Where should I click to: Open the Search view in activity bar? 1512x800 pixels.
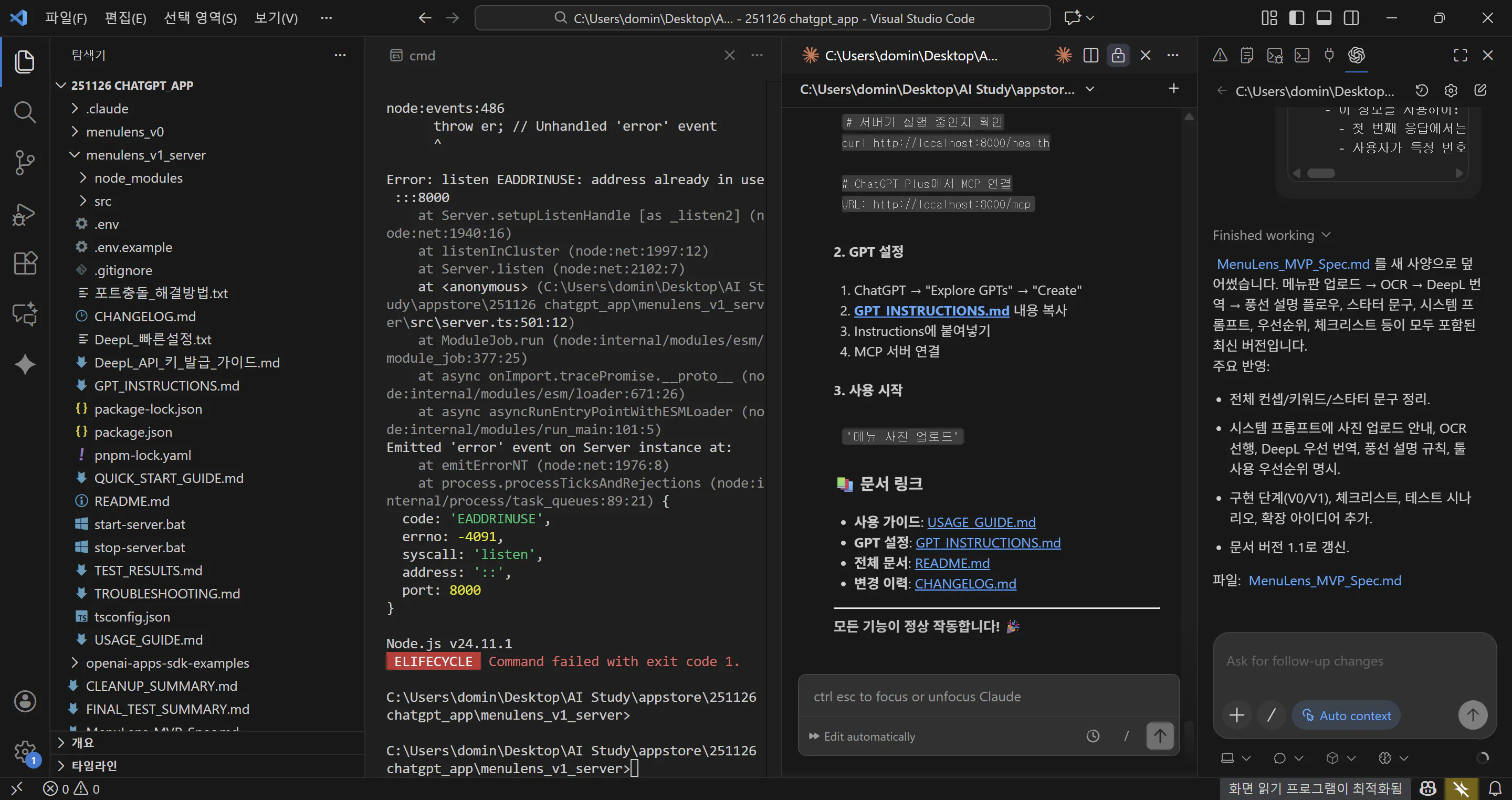(24, 111)
